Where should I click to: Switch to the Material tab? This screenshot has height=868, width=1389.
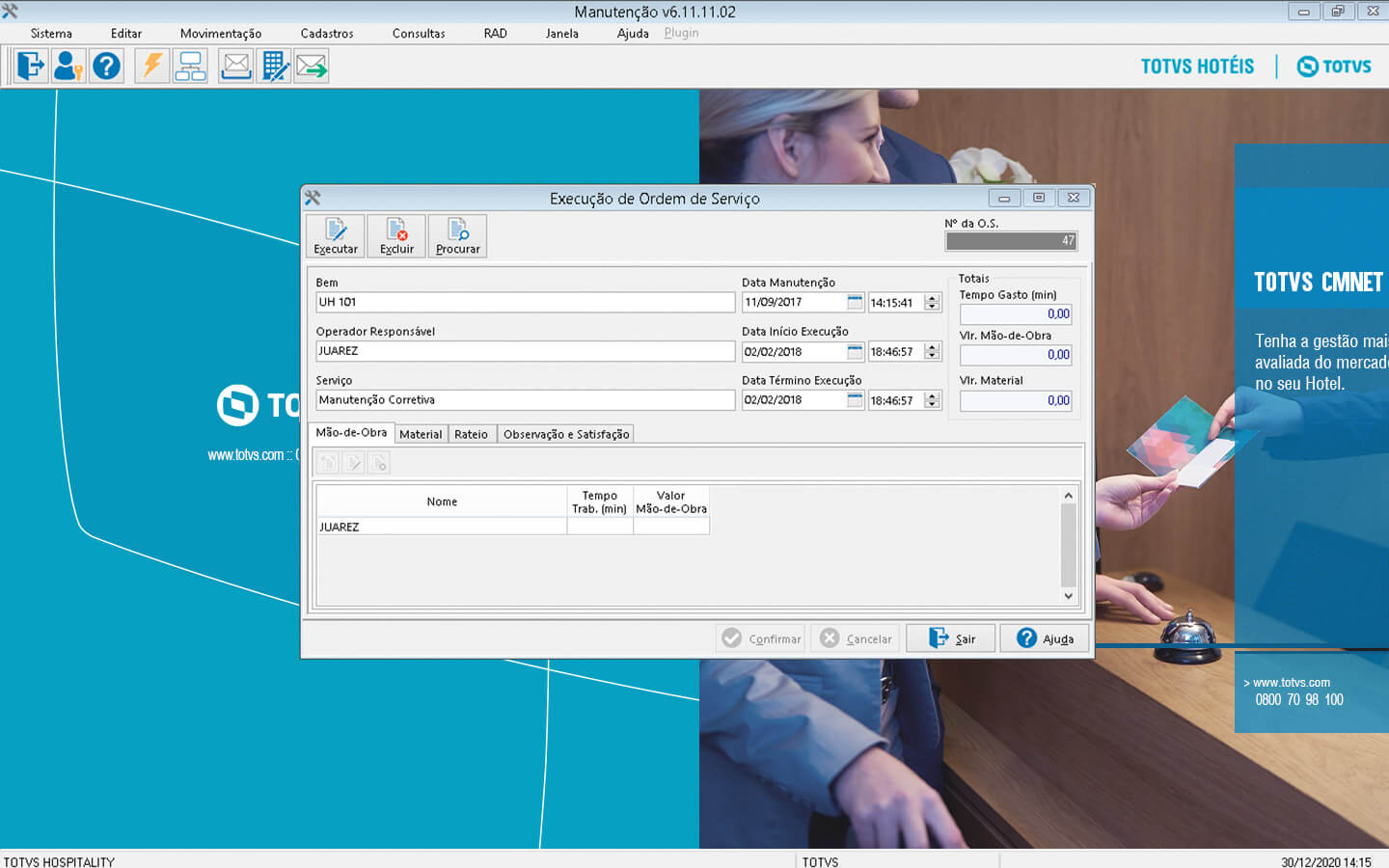tap(421, 434)
